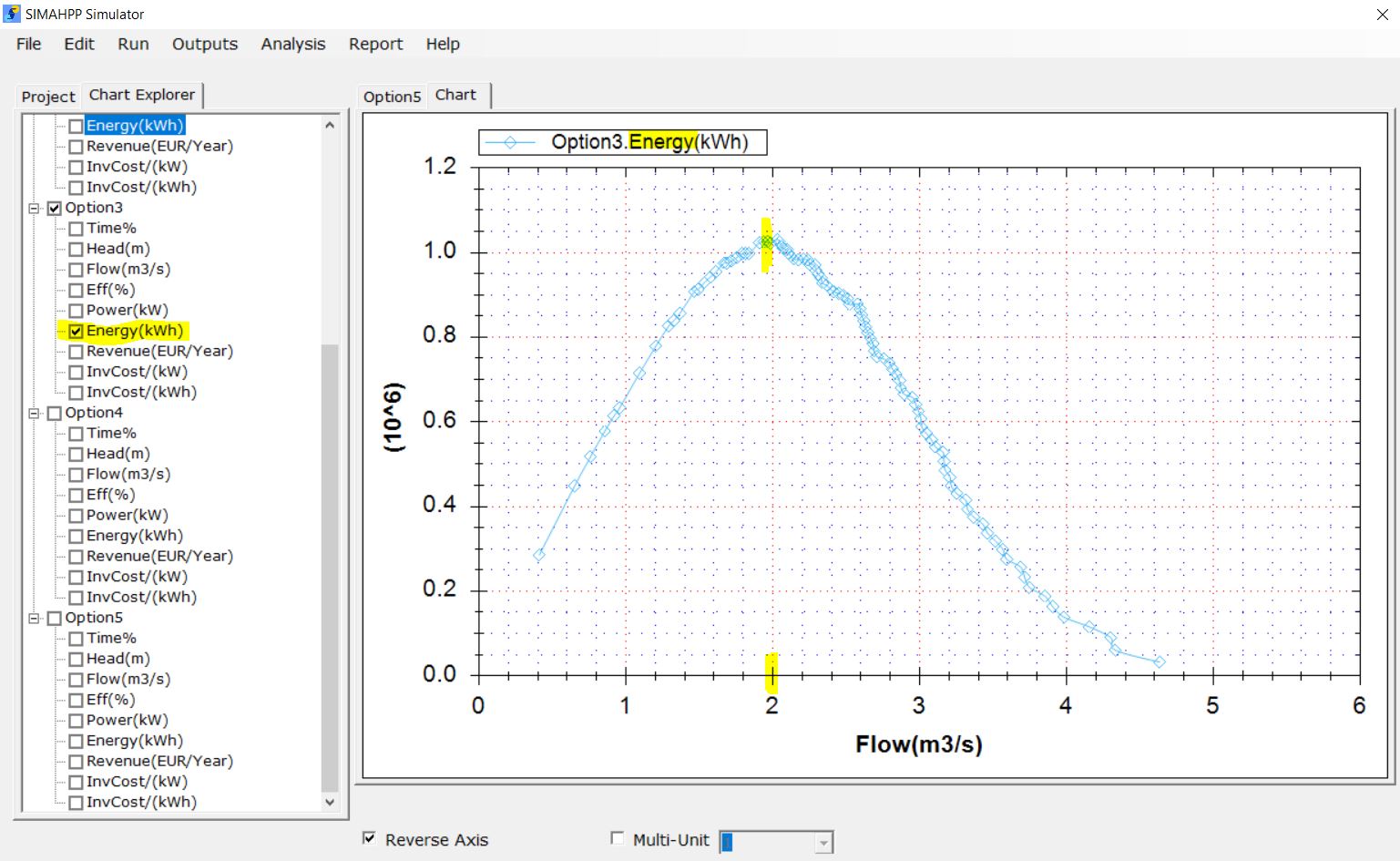This screenshot has height=861, width=1400.
Task: Check the Option4 group checkbox
Action: pos(55,414)
